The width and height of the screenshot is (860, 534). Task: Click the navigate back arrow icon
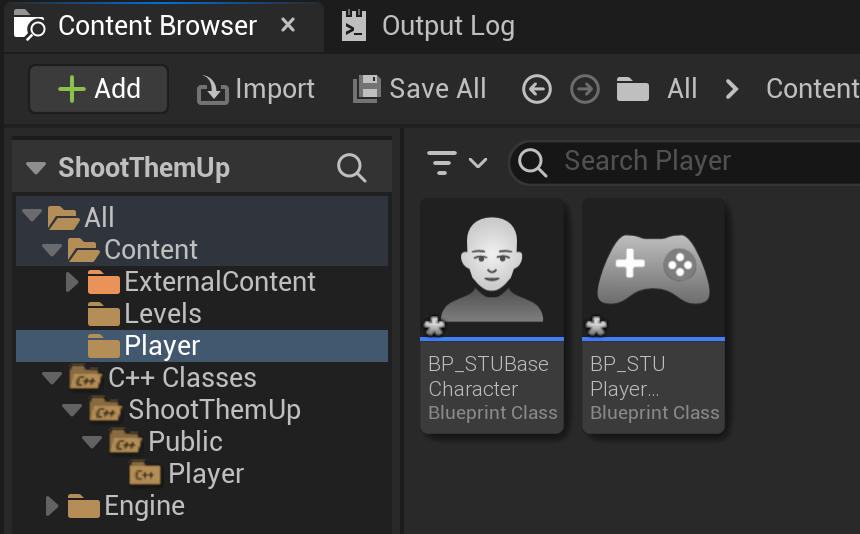tap(536, 89)
